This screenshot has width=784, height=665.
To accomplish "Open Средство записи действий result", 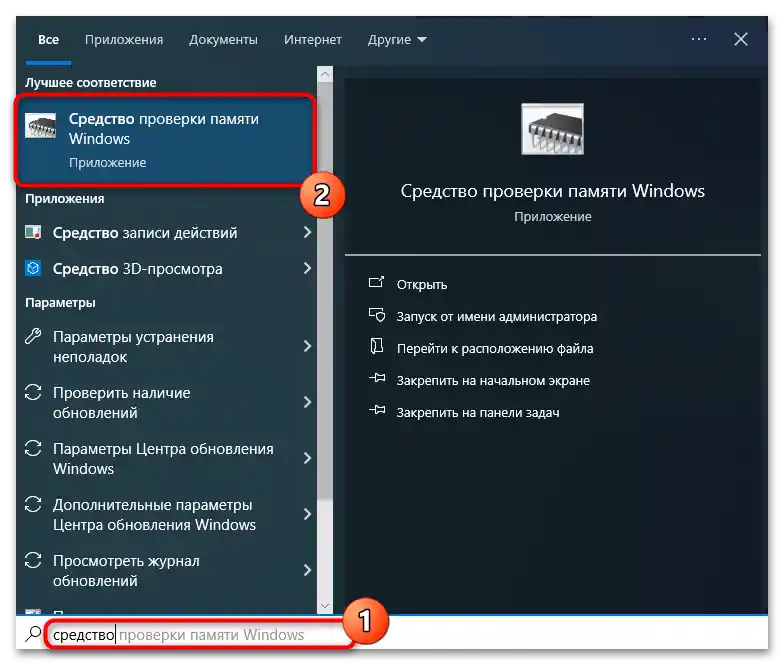I will 145,232.
